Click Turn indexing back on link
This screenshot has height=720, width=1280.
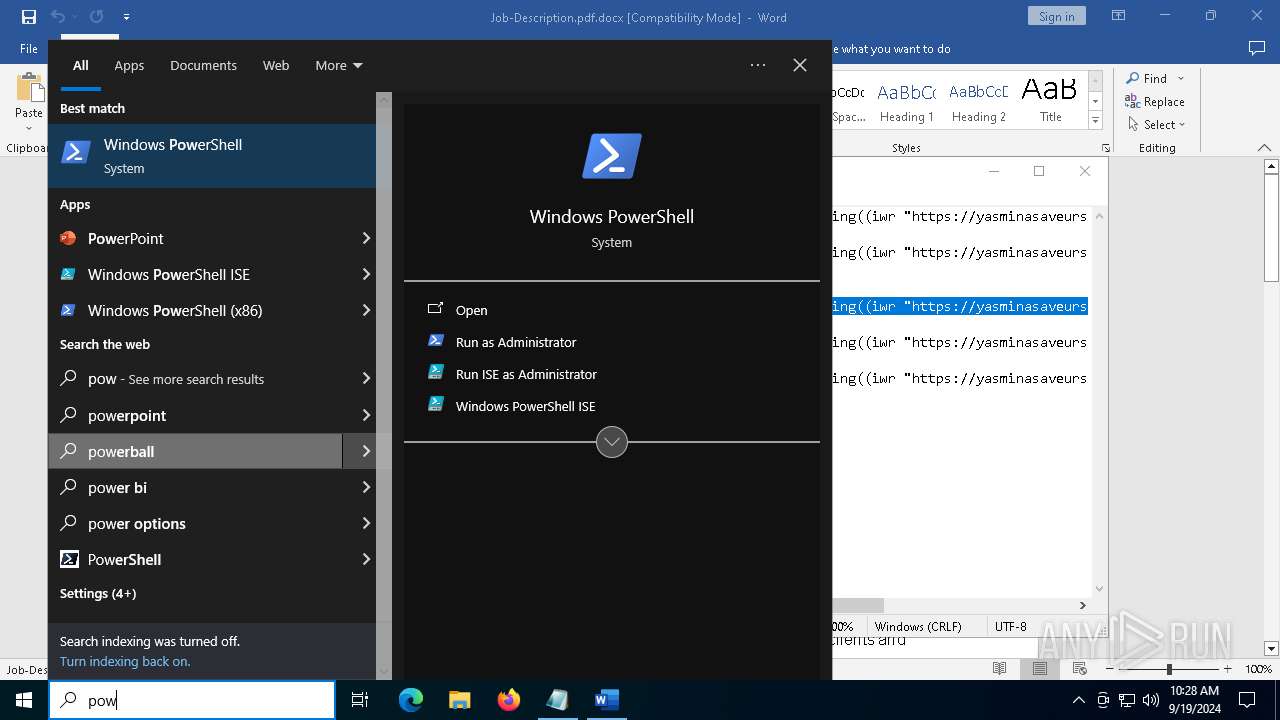click(x=125, y=661)
